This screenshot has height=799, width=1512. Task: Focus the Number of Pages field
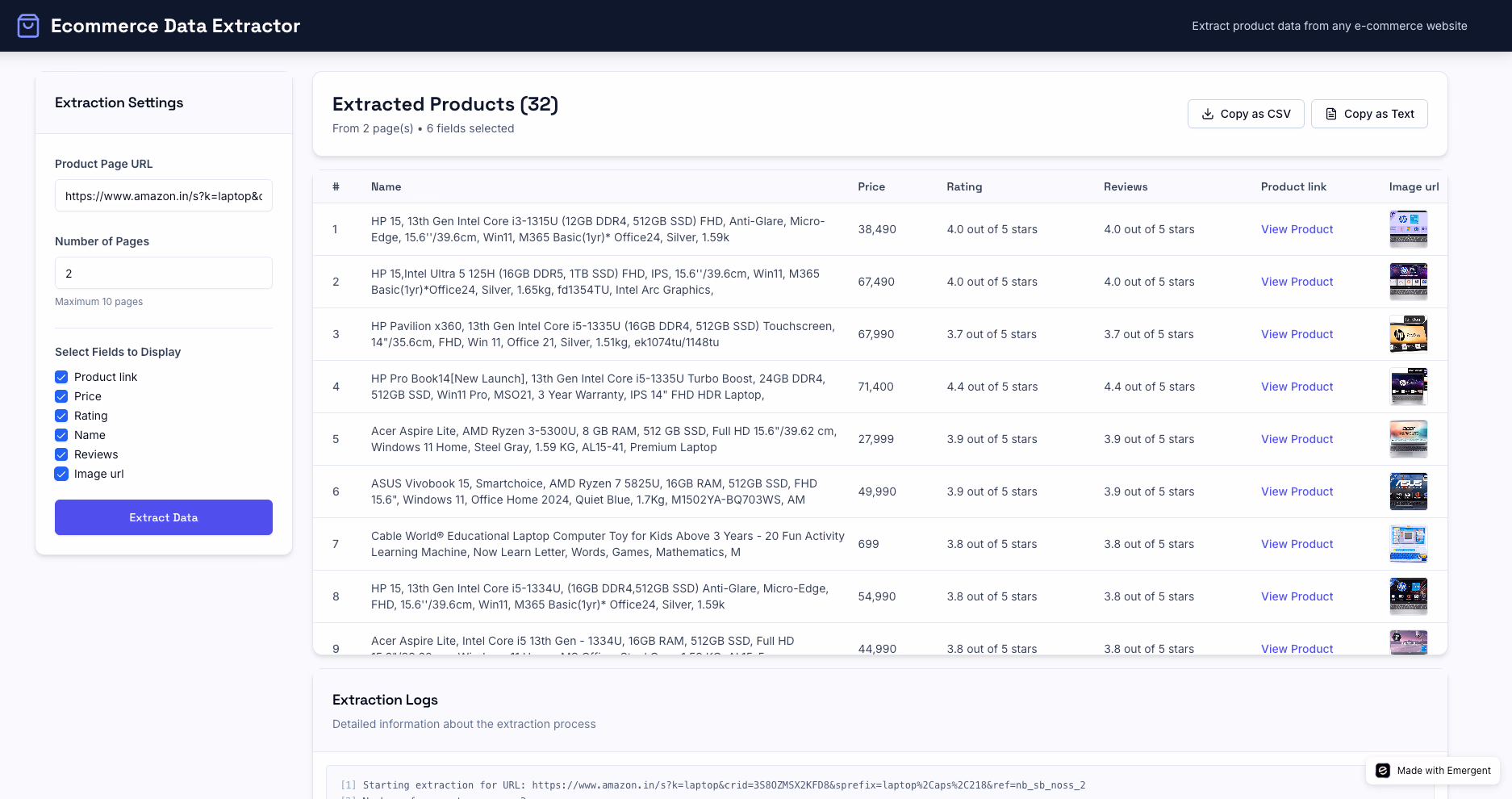(164, 273)
